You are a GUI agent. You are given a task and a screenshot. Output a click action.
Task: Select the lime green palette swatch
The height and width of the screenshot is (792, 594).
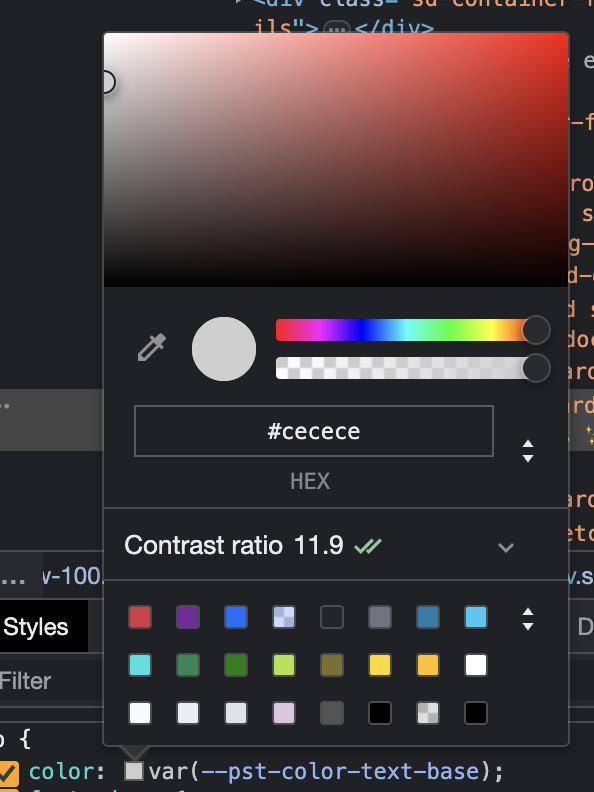(284, 665)
